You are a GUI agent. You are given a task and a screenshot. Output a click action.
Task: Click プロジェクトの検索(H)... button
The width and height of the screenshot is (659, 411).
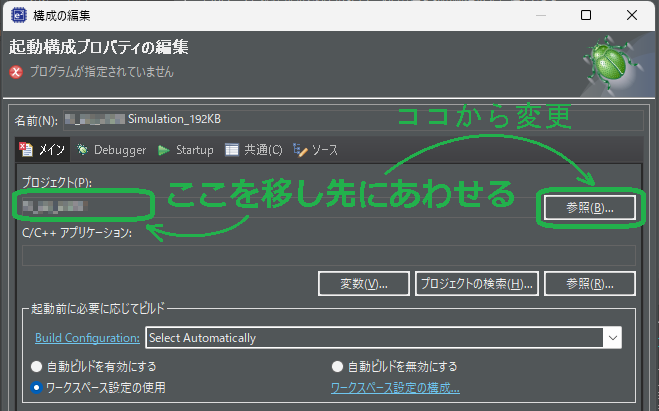(478, 284)
